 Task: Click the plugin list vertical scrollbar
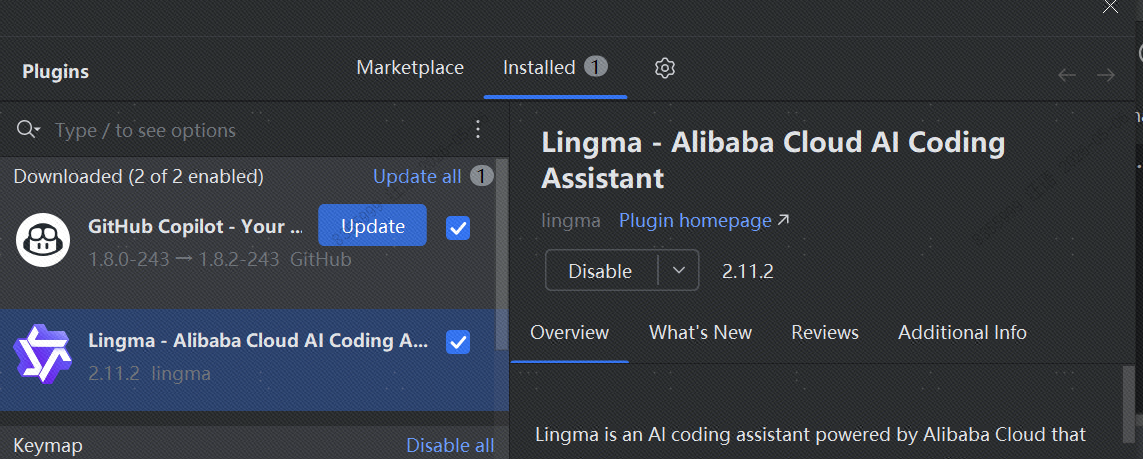(x=502, y=255)
